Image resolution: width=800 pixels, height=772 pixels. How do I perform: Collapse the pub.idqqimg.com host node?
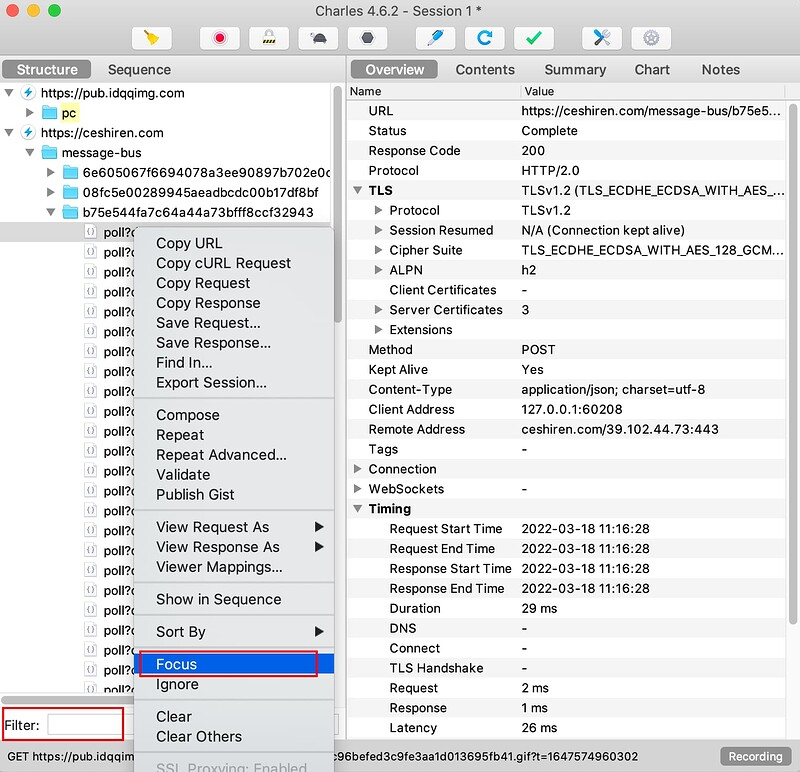coord(9,93)
